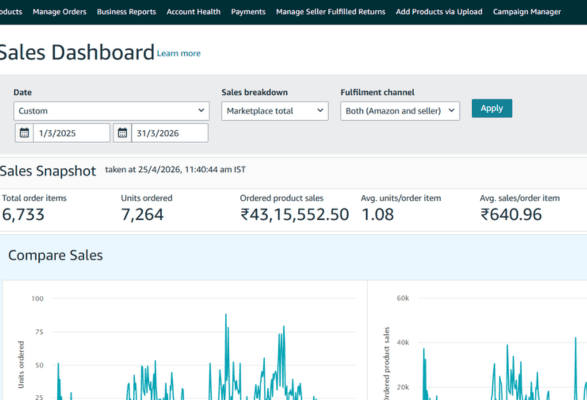Click the 60k tick on sales chart
This screenshot has height=400, width=587.
click(x=403, y=298)
